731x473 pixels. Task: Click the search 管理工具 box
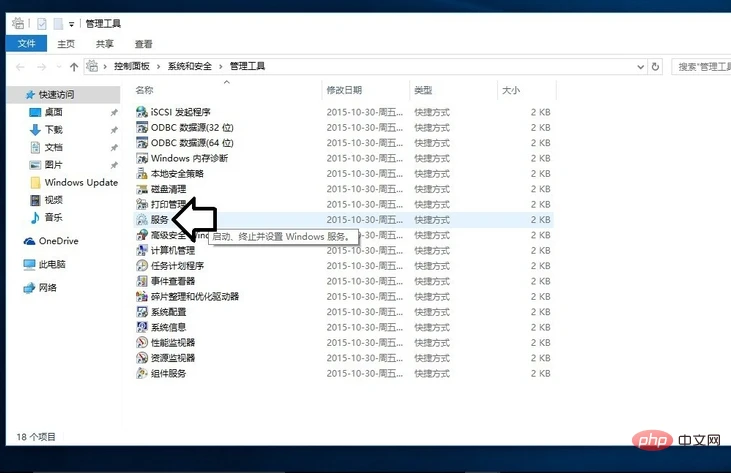[x=701, y=67]
